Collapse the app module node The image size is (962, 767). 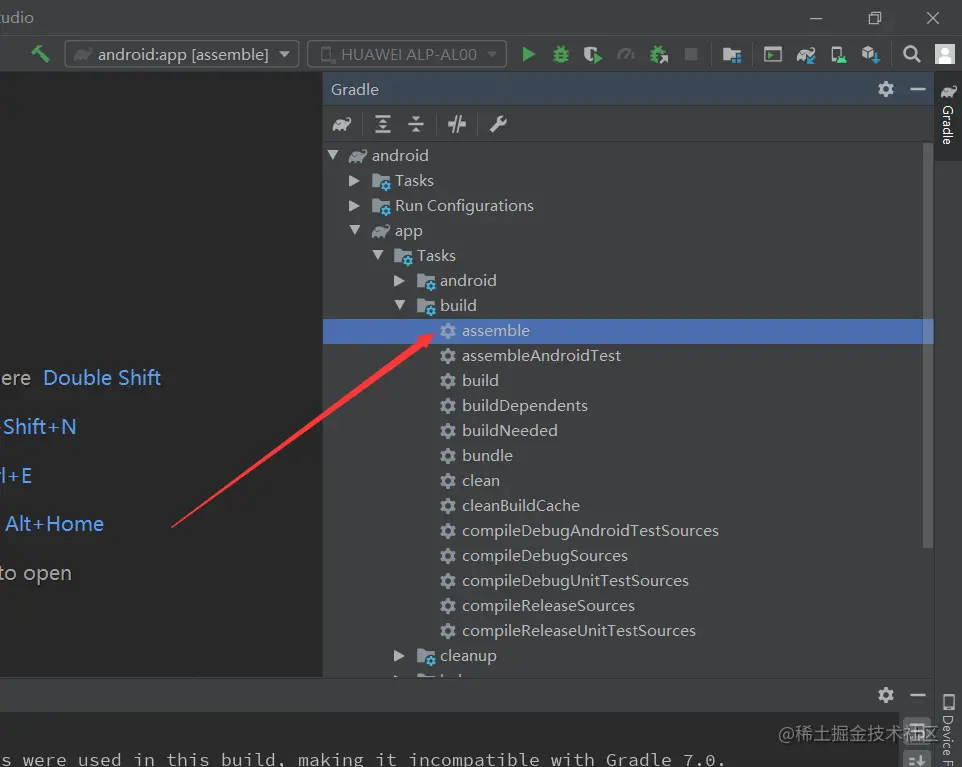point(355,230)
